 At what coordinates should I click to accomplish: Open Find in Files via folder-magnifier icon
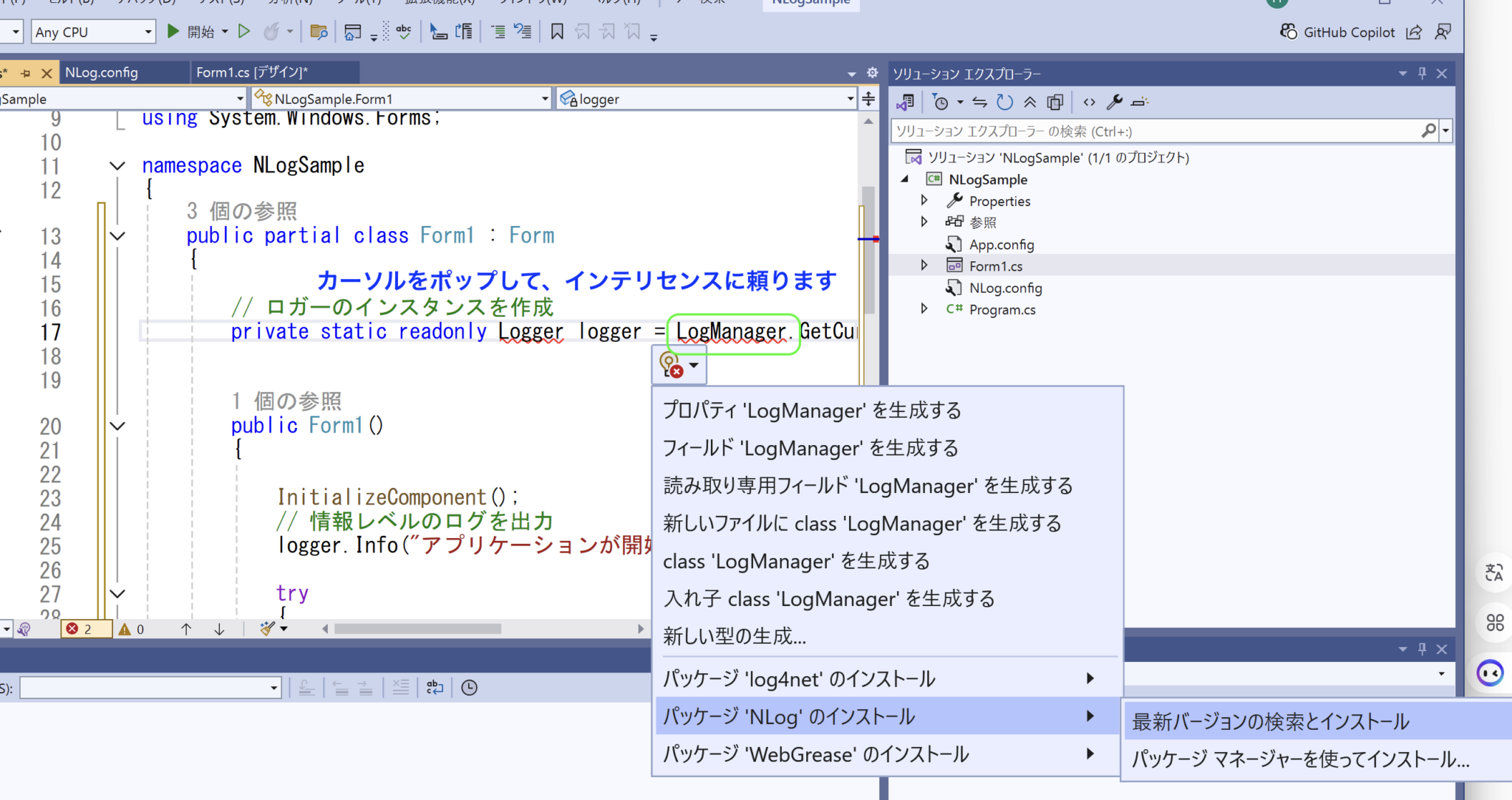pyautogui.click(x=318, y=31)
